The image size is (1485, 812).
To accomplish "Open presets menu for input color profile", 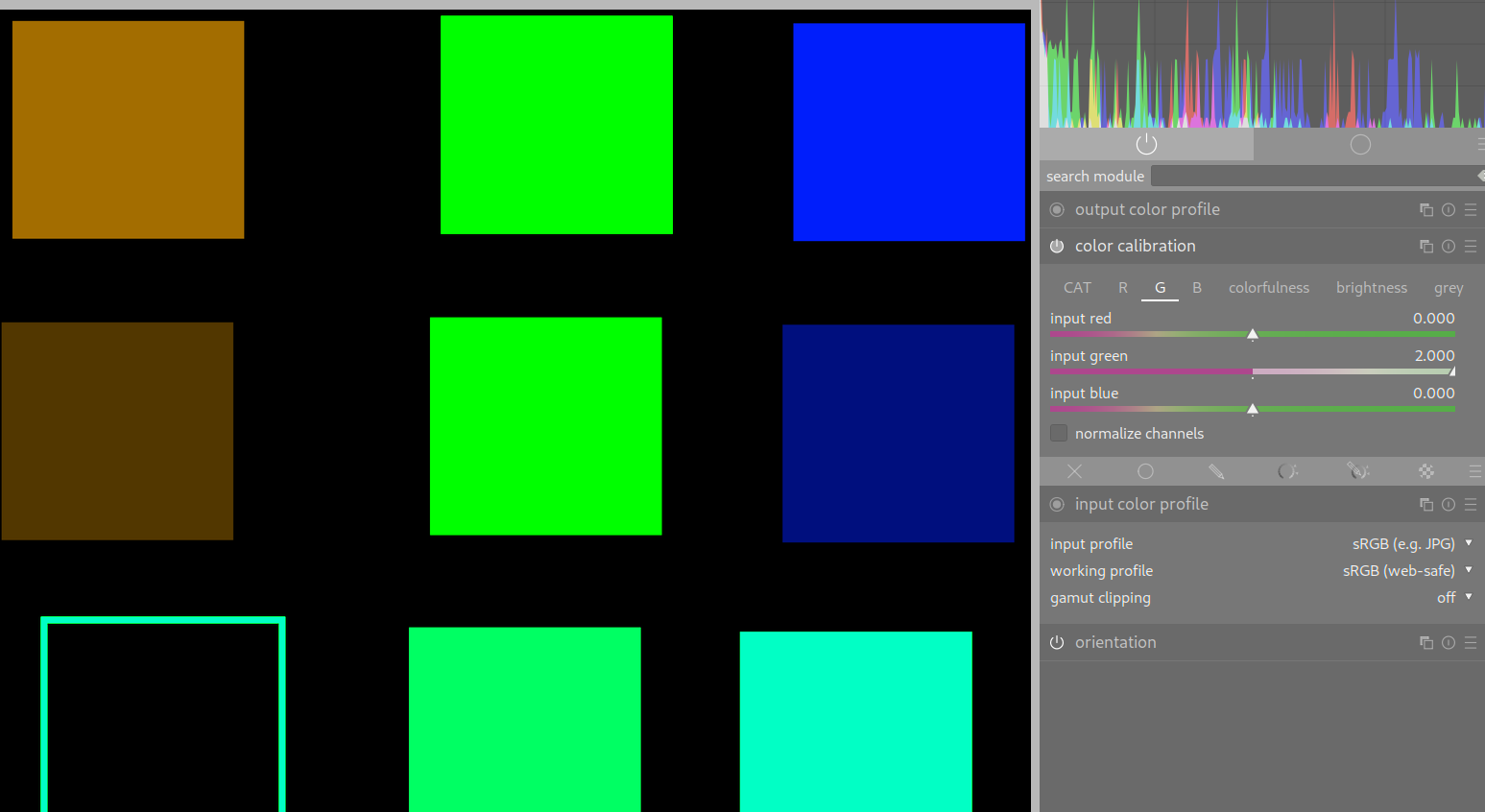I will point(1471,505).
